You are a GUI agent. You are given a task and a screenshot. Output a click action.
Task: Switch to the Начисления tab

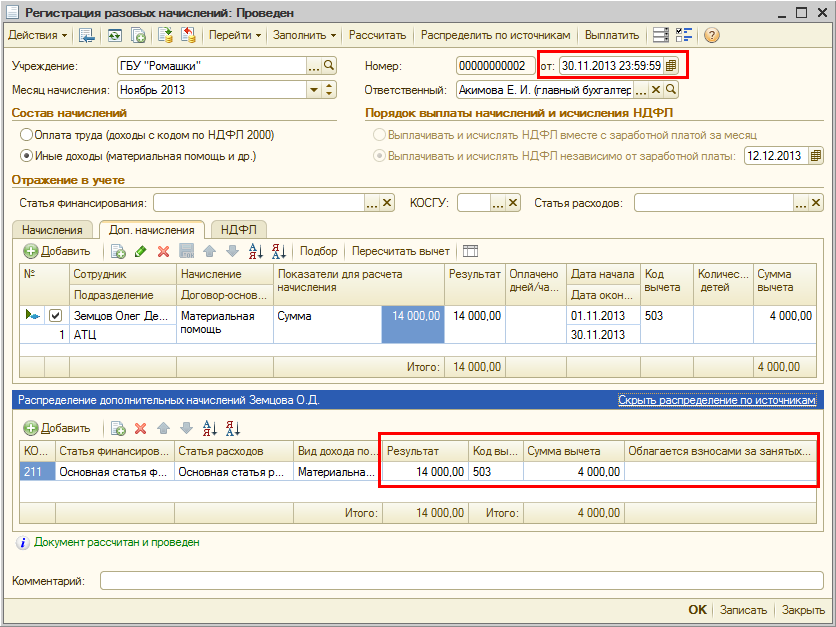pyautogui.click(x=52, y=230)
